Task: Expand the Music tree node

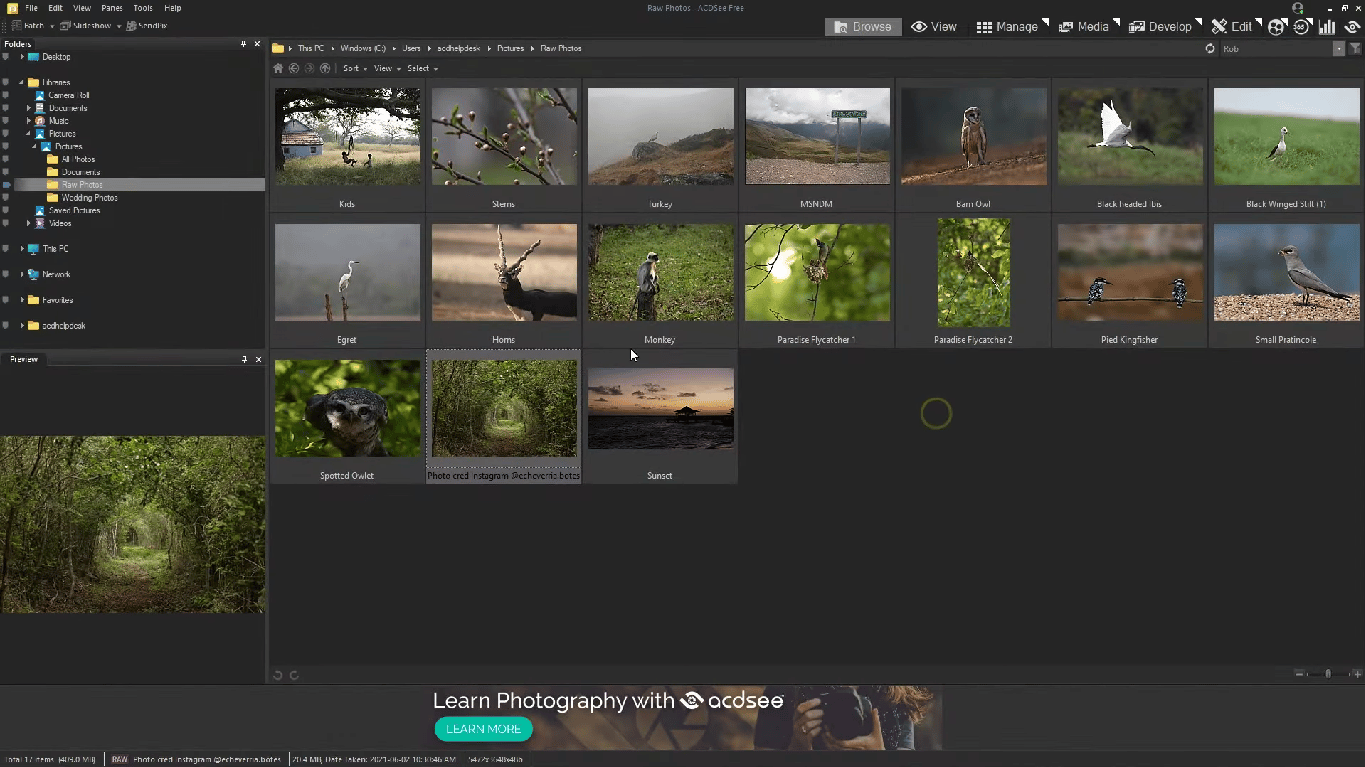Action: (29, 121)
